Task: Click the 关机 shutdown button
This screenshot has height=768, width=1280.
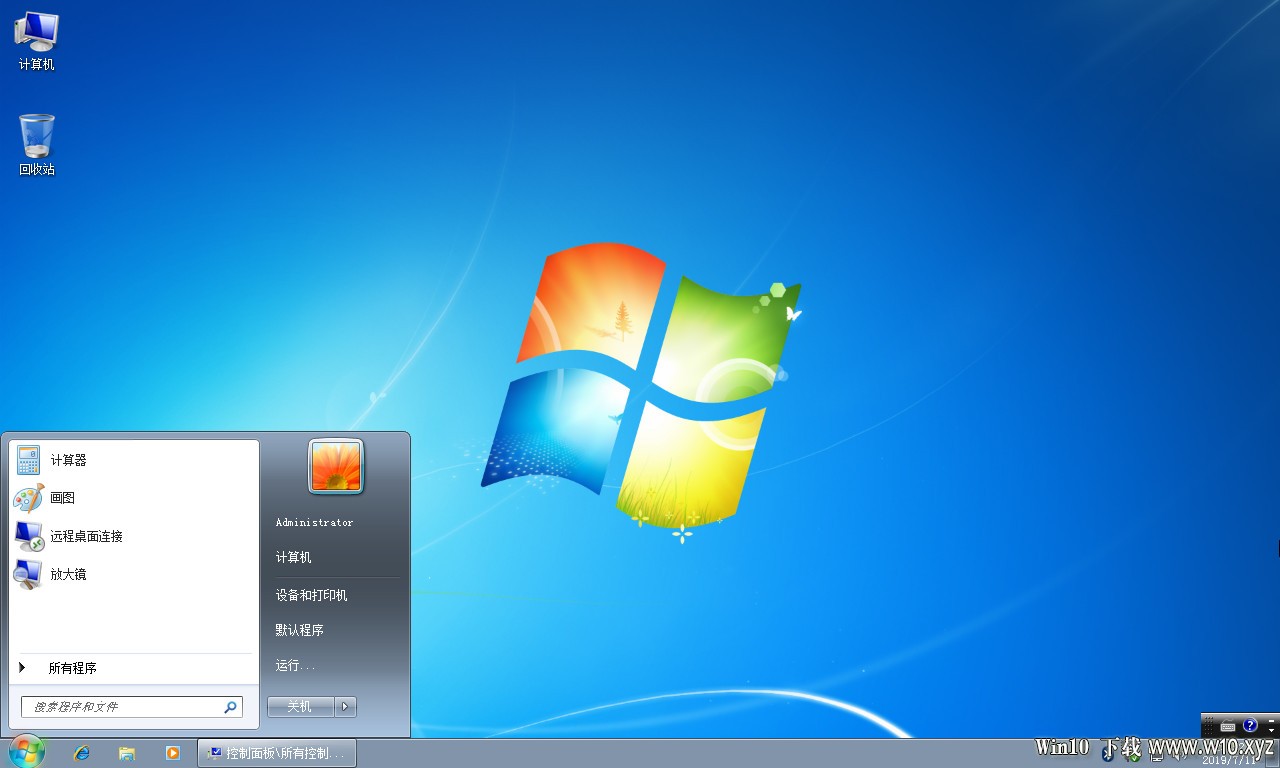Action: pos(301,707)
